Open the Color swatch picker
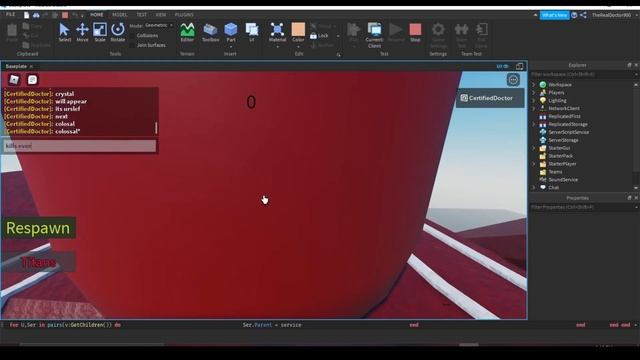 [298, 30]
